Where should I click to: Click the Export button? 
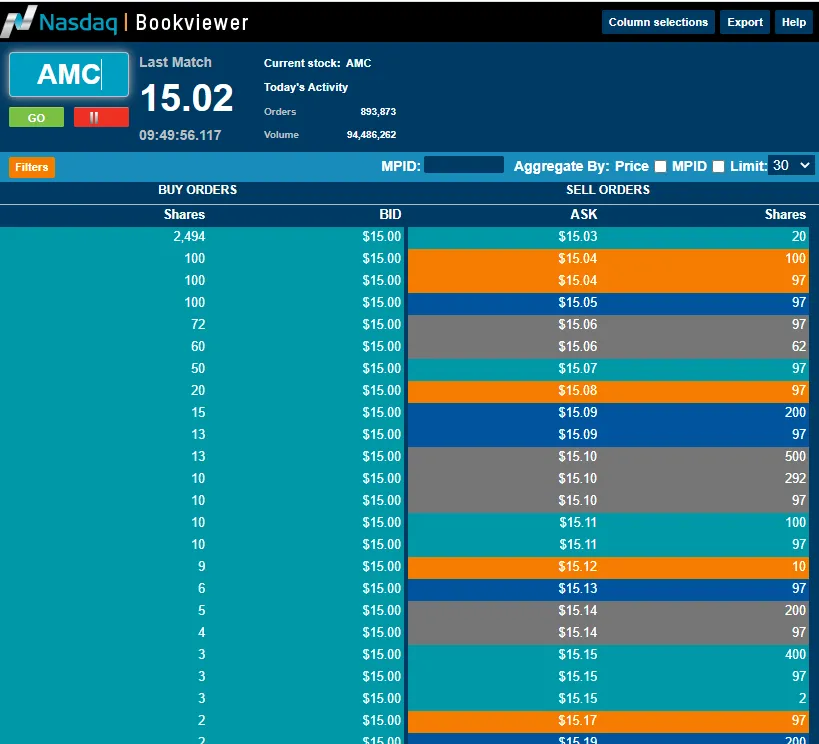[x=745, y=22]
